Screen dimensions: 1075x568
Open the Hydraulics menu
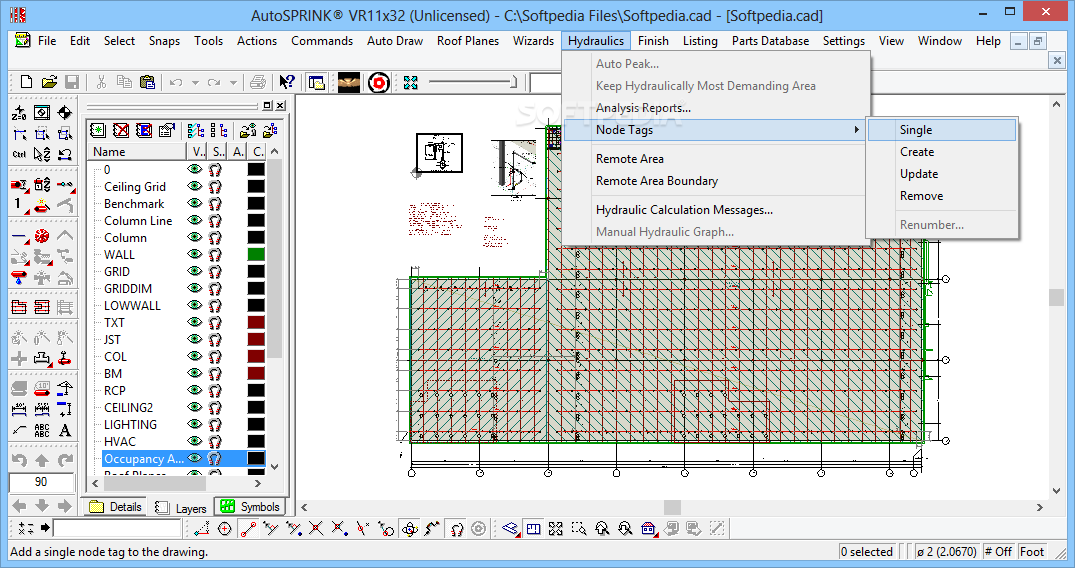coord(596,40)
